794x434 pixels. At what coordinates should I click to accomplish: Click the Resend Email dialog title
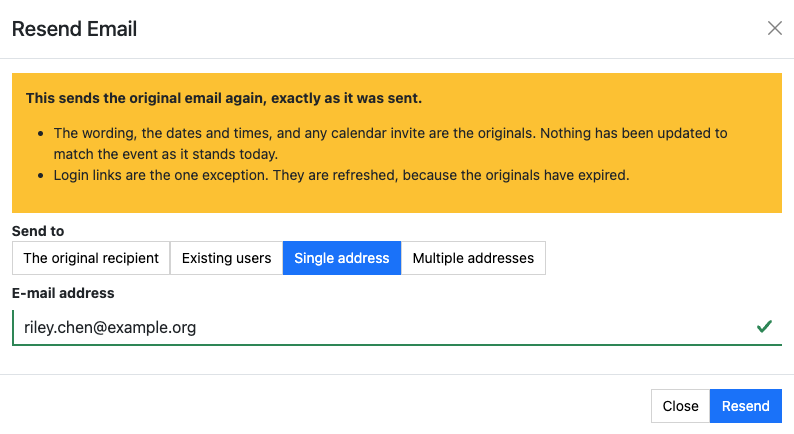[x=74, y=29]
